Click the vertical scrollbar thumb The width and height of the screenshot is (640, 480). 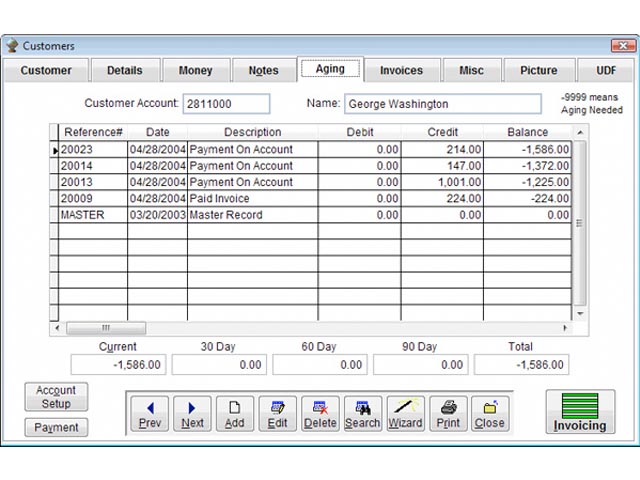click(580, 223)
